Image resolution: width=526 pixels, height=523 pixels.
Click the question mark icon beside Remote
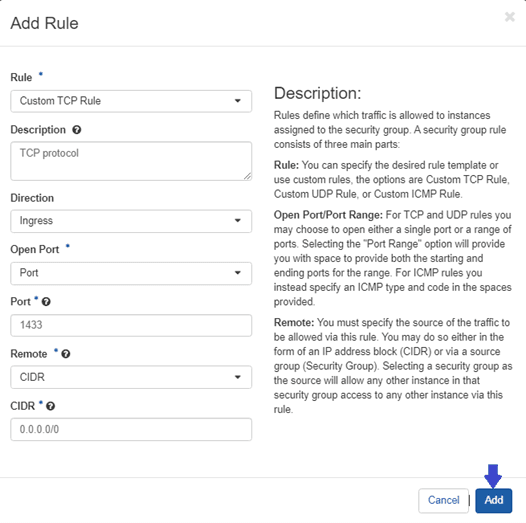click(x=66, y=354)
